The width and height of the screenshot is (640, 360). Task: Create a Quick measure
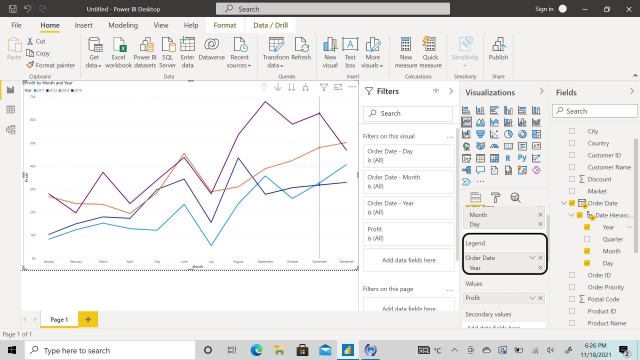(x=430, y=52)
